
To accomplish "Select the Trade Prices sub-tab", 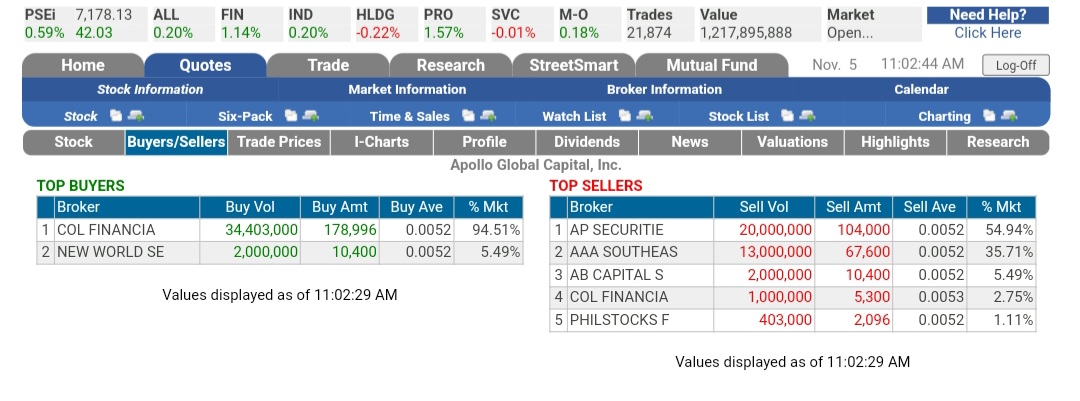I will pos(279,142).
